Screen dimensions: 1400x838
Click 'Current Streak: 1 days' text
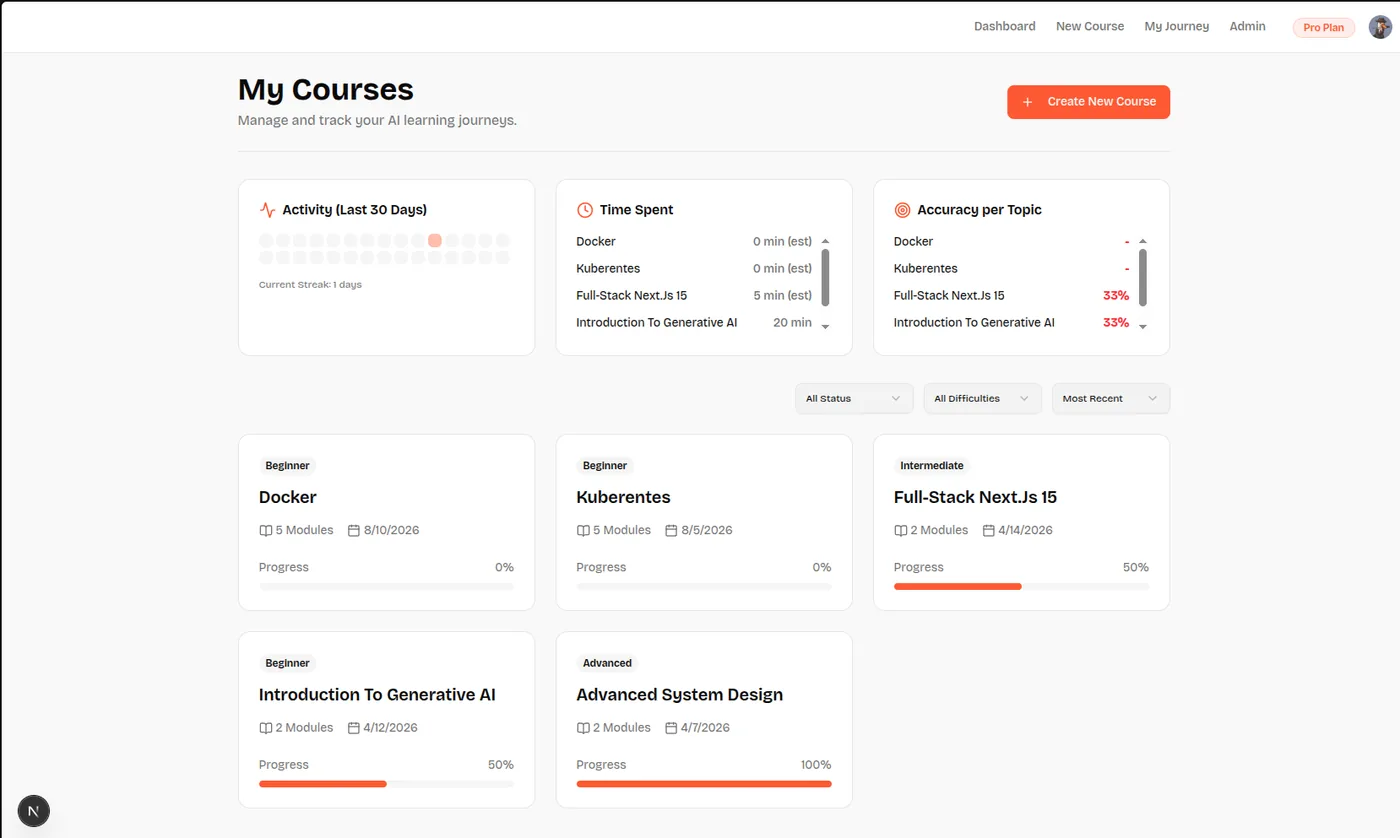(x=310, y=285)
